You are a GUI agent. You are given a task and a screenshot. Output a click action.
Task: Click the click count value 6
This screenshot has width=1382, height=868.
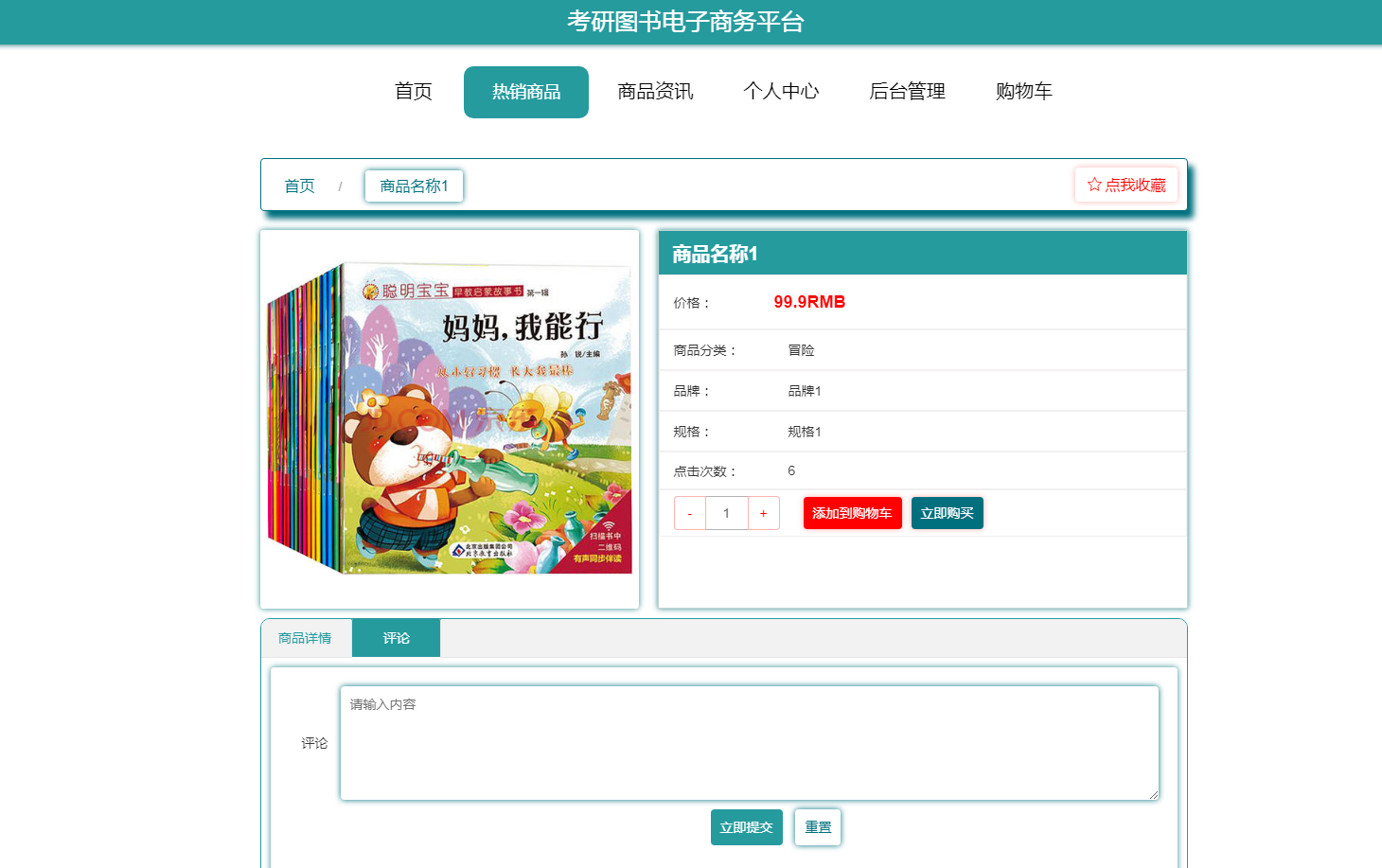click(791, 470)
